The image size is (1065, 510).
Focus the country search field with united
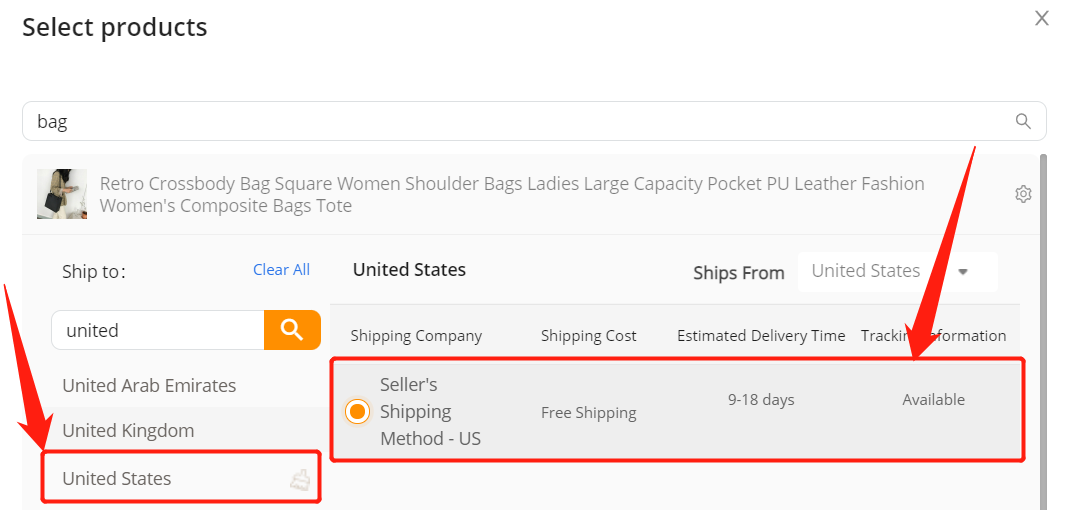coord(158,330)
